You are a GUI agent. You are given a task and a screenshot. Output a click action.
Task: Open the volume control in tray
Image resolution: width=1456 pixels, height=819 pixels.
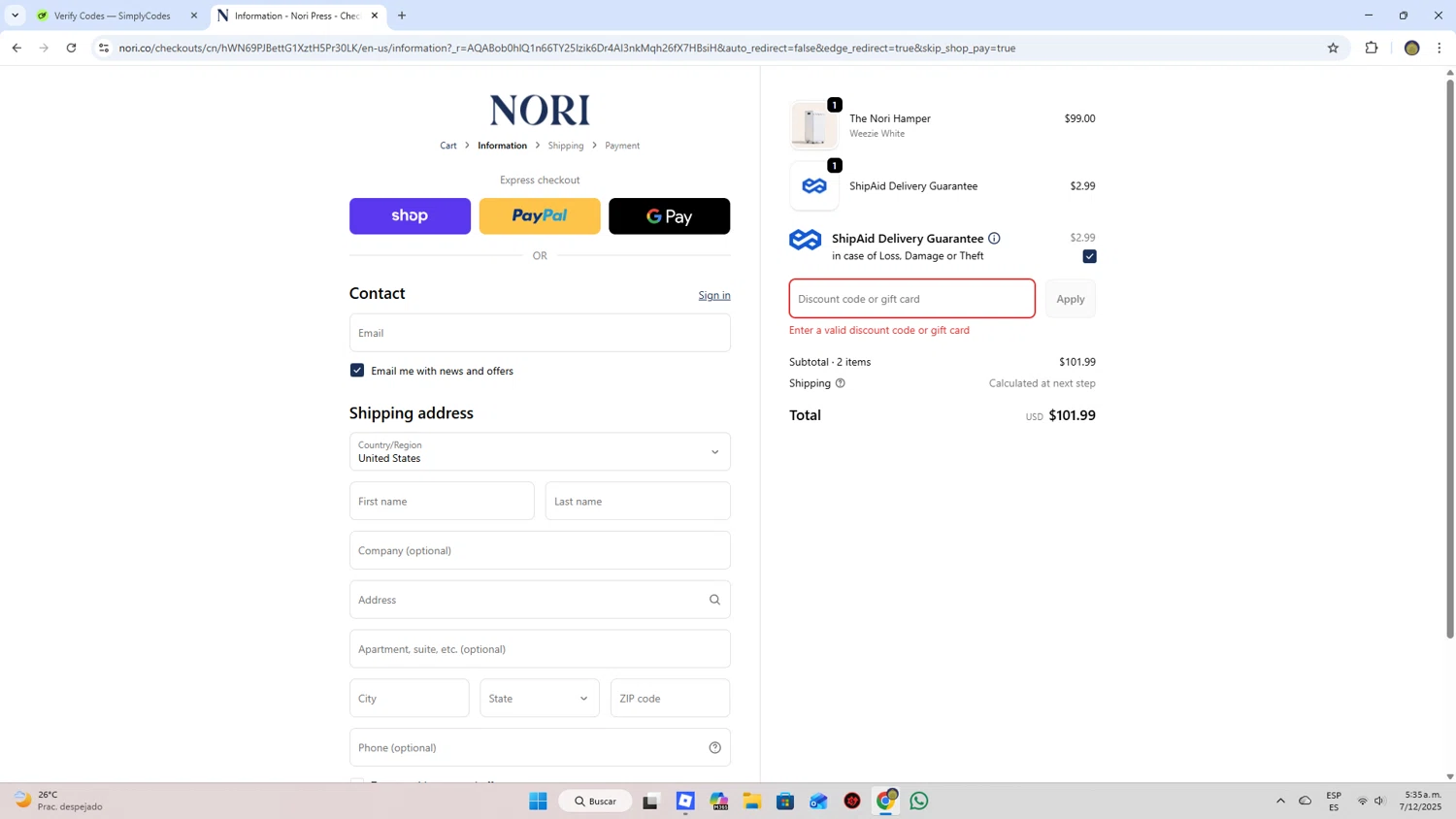pyautogui.click(x=1379, y=802)
